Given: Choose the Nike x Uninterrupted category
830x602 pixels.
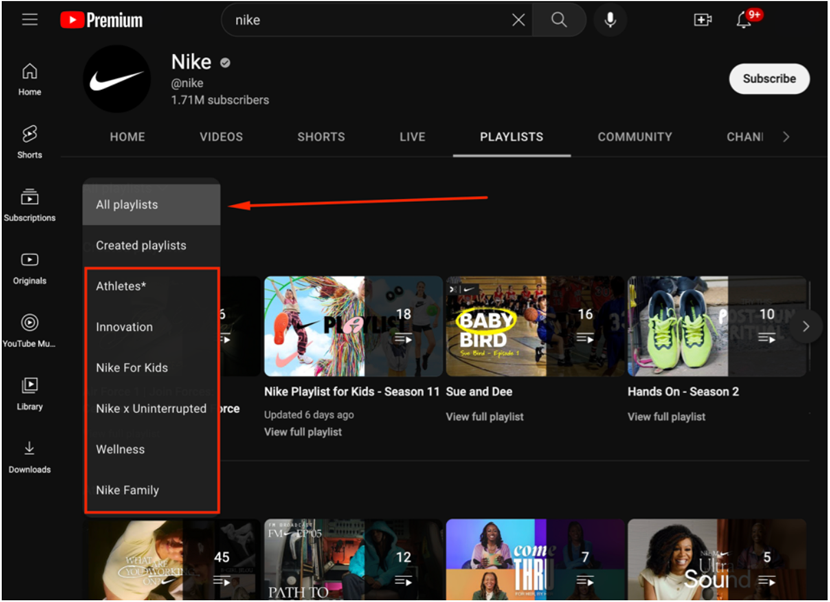Looking at the screenshot, I should [x=151, y=409].
